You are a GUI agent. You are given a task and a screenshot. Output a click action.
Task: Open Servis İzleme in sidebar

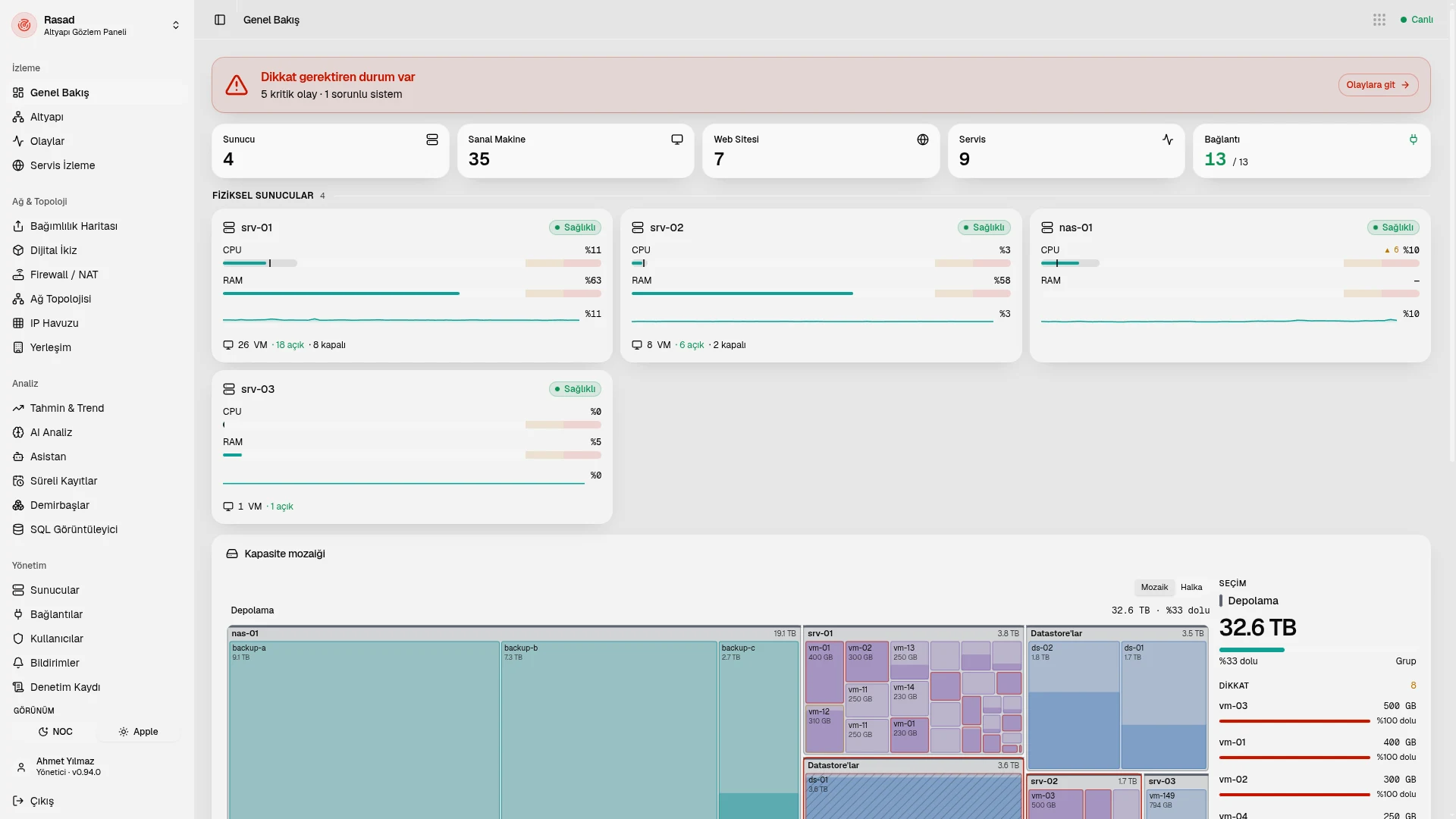(97, 165)
